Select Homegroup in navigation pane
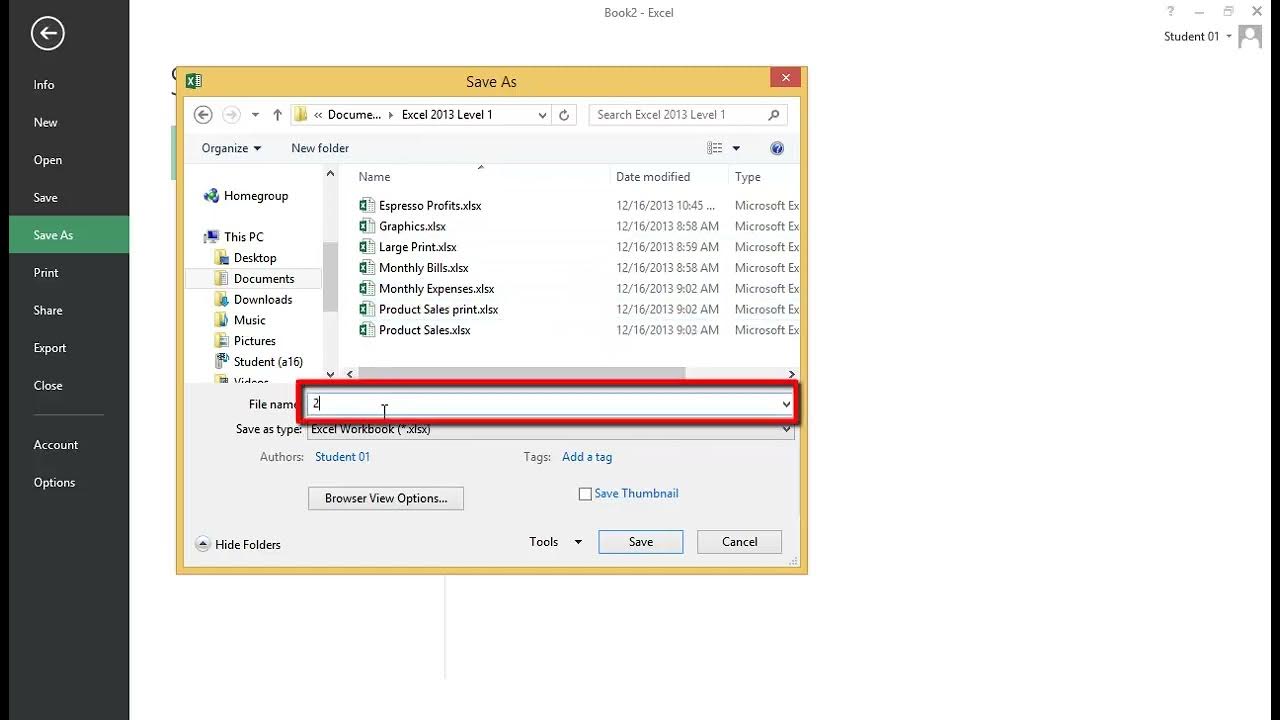This screenshot has width=1280, height=720. pos(246,196)
